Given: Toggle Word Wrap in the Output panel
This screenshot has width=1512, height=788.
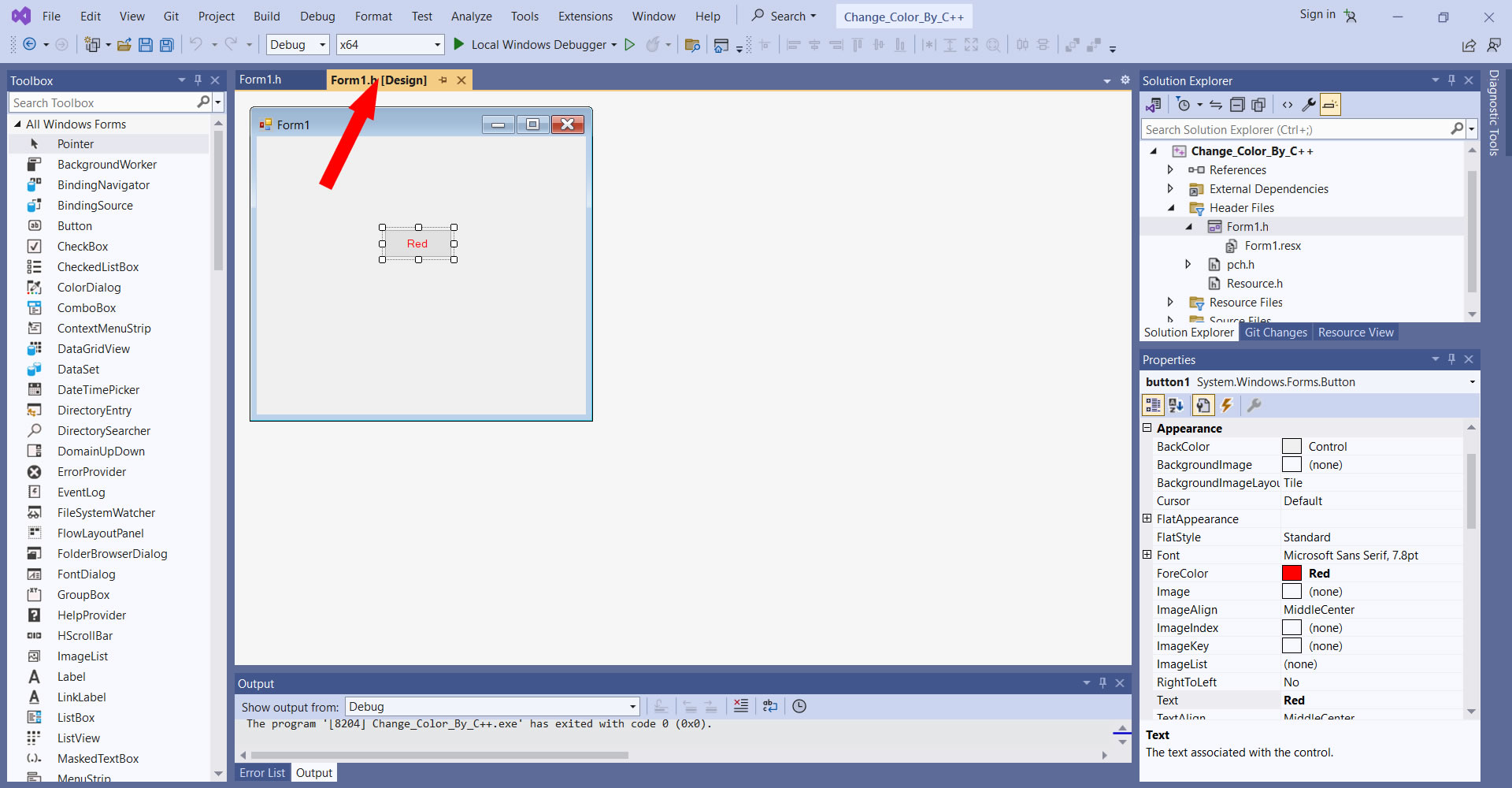Looking at the screenshot, I should pyautogui.click(x=770, y=706).
